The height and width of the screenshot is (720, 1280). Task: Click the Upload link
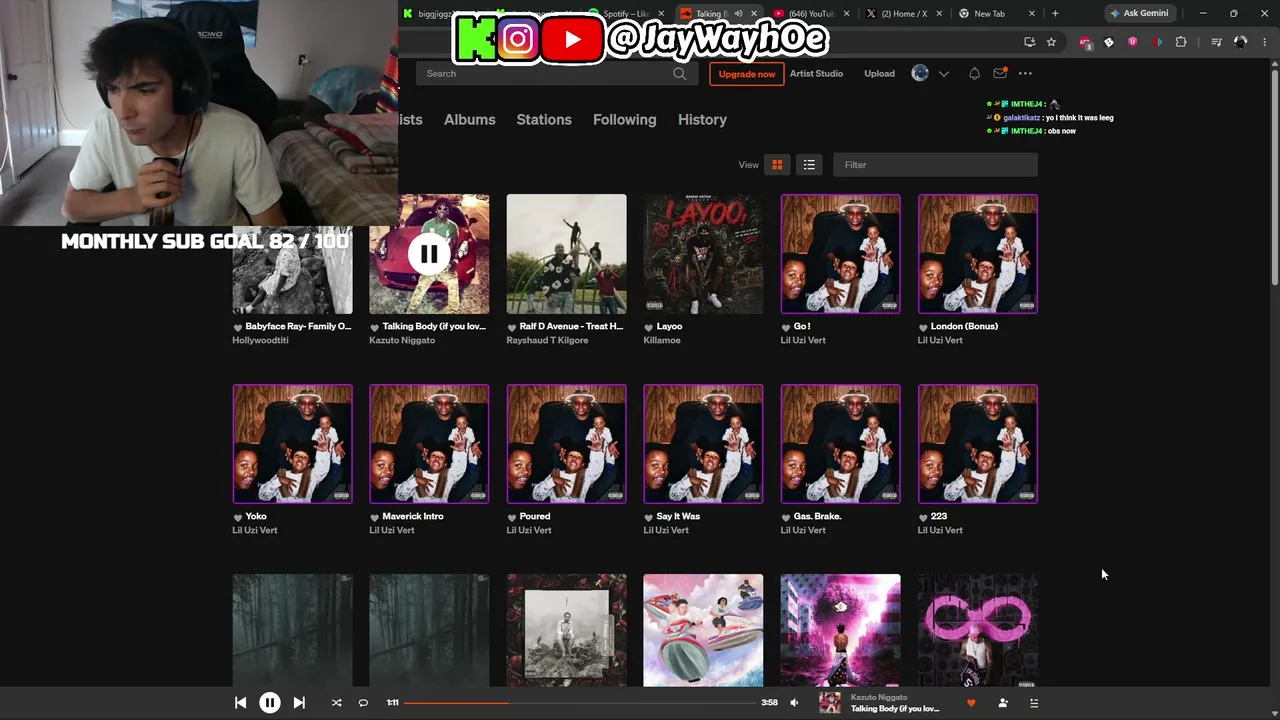click(880, 73)
